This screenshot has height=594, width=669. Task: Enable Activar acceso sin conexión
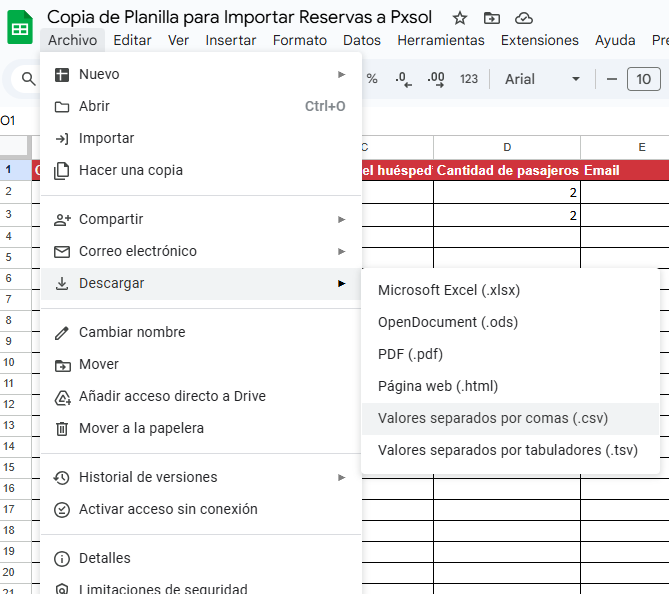click(x=168, y=509)
